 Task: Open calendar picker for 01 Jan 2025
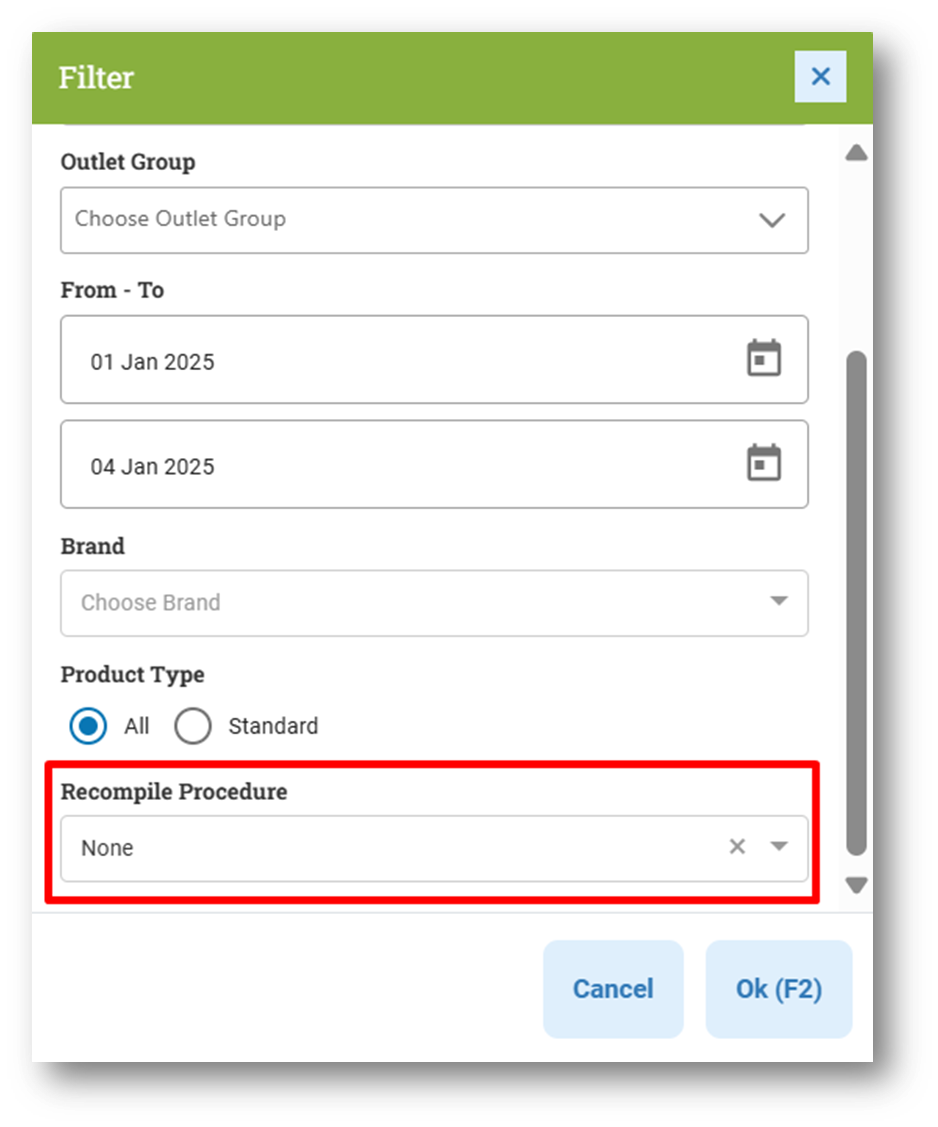coord(763,358)
